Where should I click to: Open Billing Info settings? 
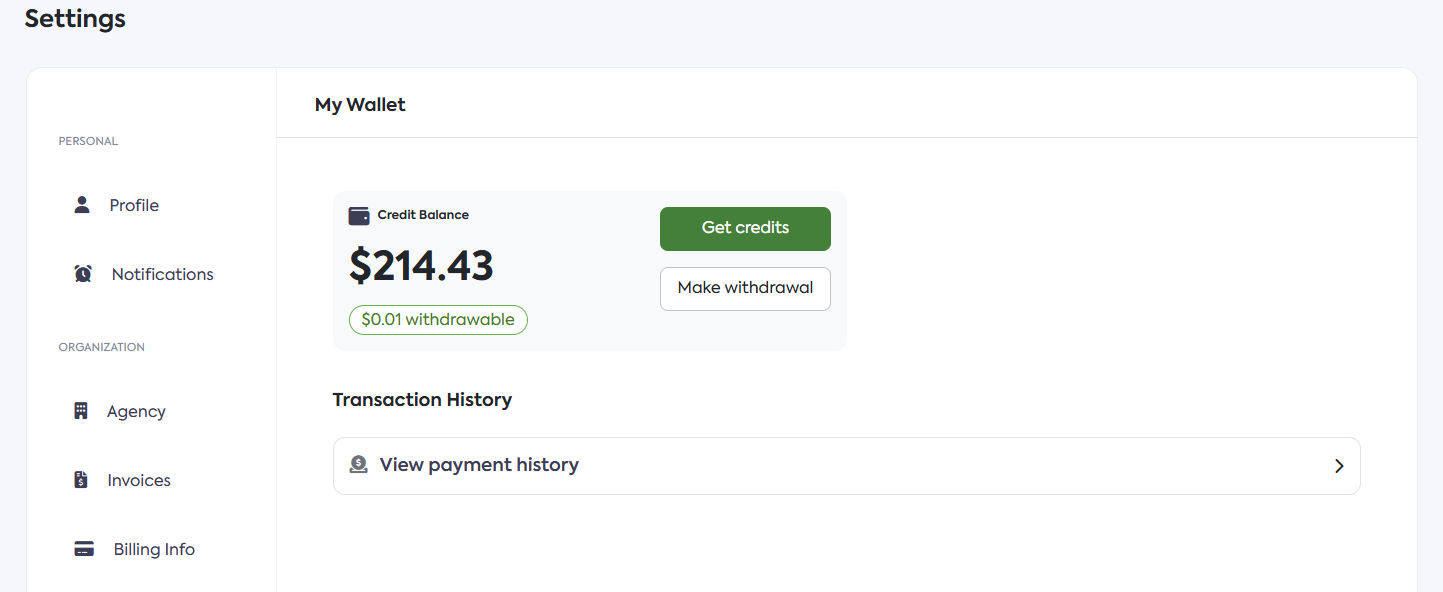pyautogui.click(x=154, y=549)
